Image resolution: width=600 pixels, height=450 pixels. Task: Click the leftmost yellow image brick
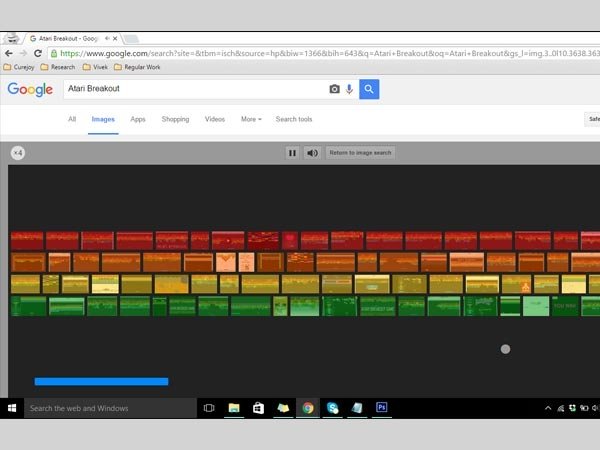click(x=25, y=284)
